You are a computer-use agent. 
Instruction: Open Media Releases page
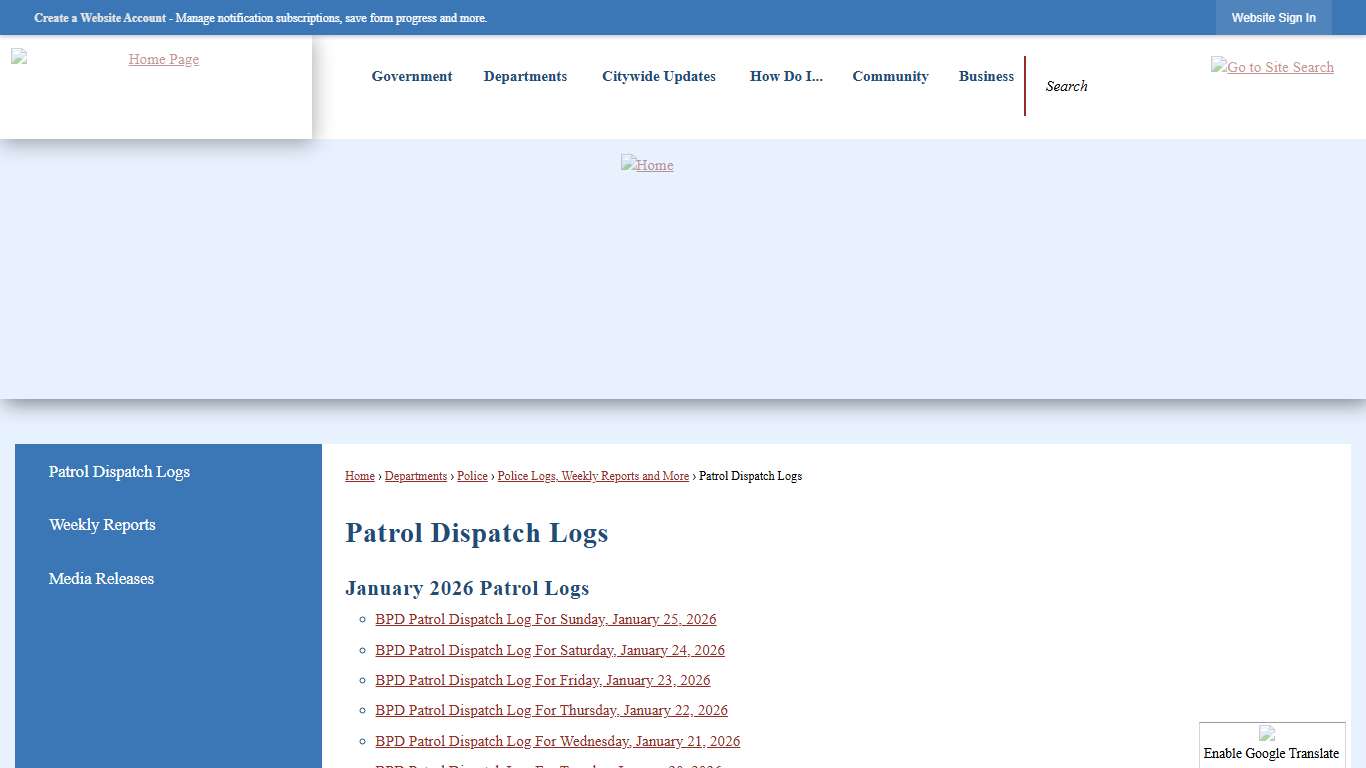[101, 578]
